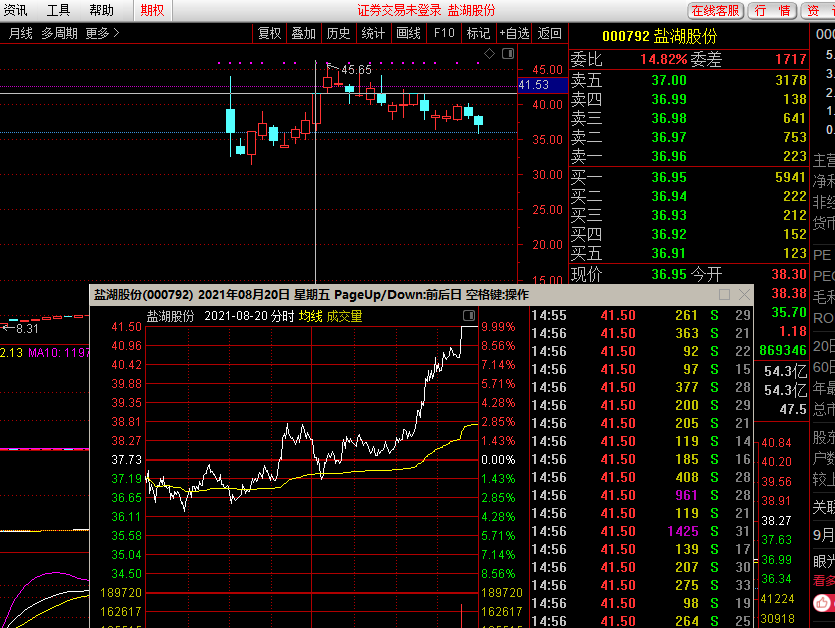Click the 9.99% axis label in intraday chart
Screen dimensions: 835x628
point(498,327)
